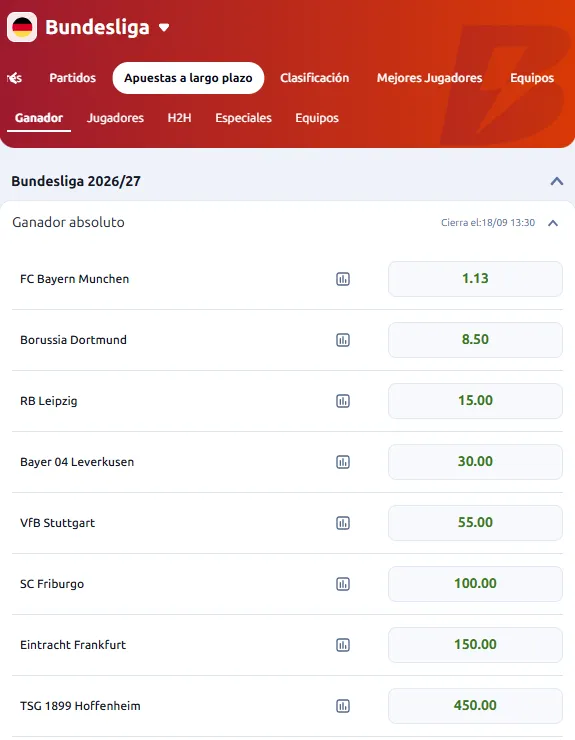Click the Cierra el:18/09 13:30 closing time
This screenshot has width=575, height=740.
(x=488, y=223)
